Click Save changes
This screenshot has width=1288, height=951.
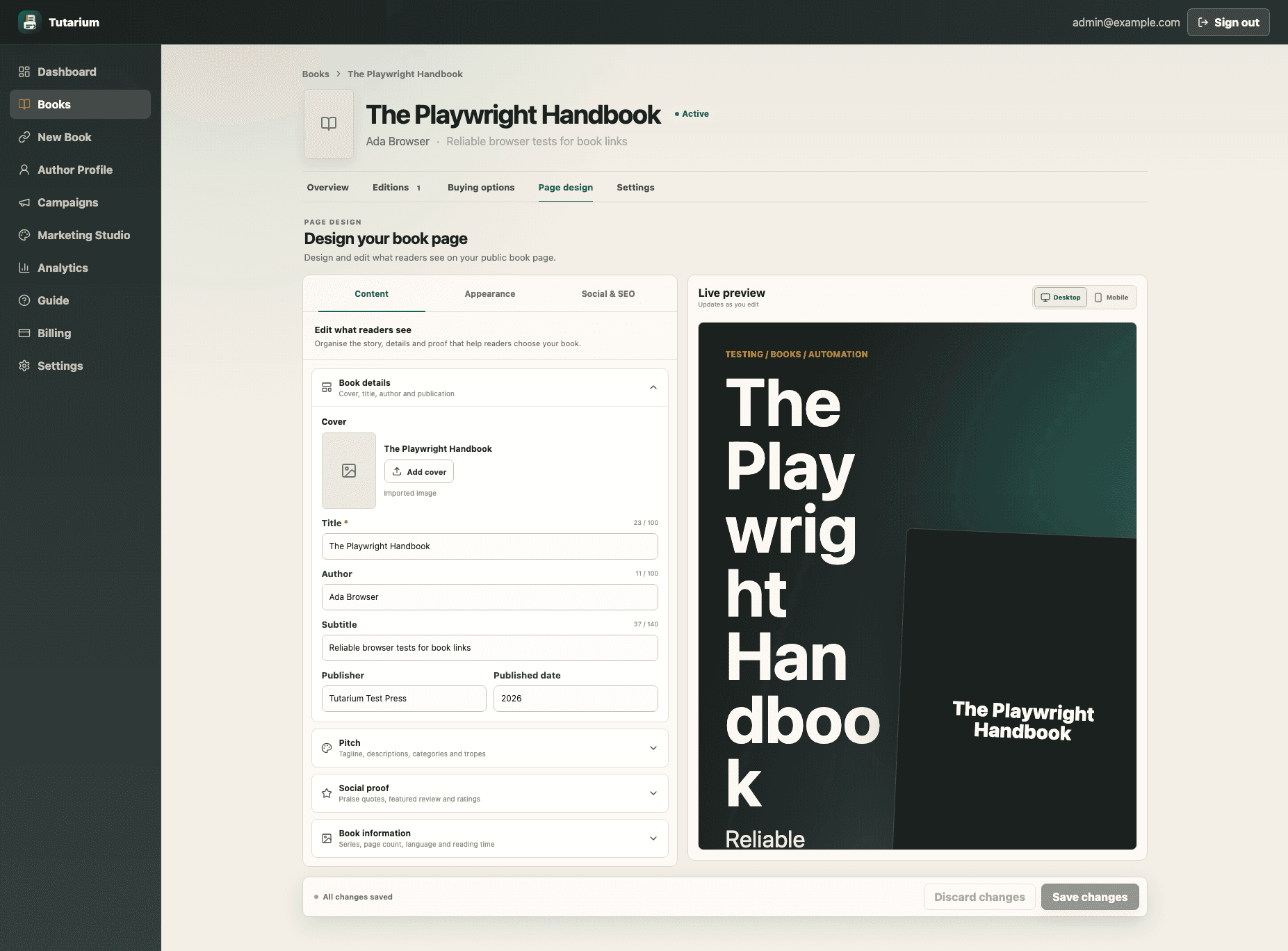1090,897
